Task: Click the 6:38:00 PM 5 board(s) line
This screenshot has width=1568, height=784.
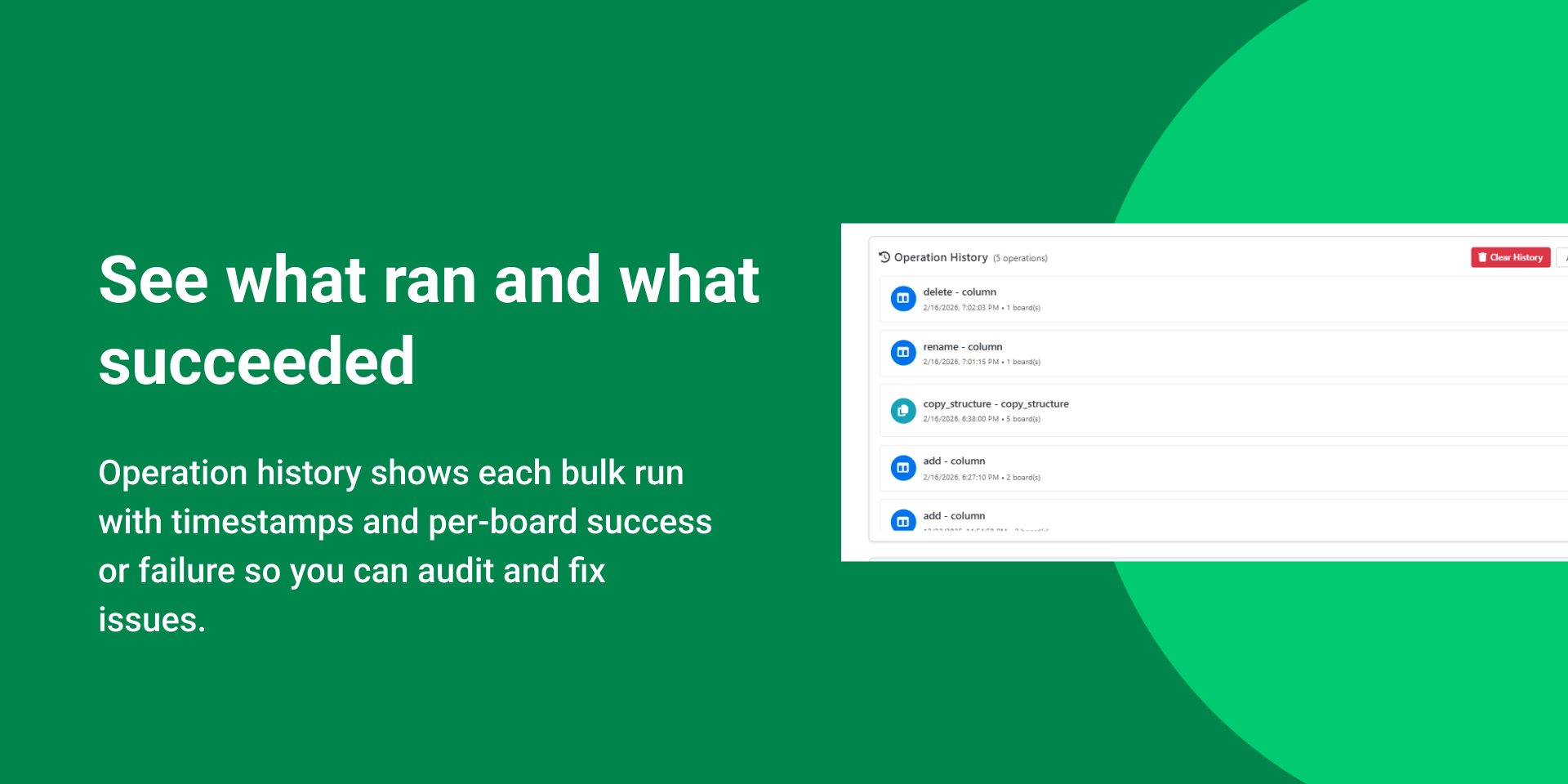Action: (x=981, y=419)
